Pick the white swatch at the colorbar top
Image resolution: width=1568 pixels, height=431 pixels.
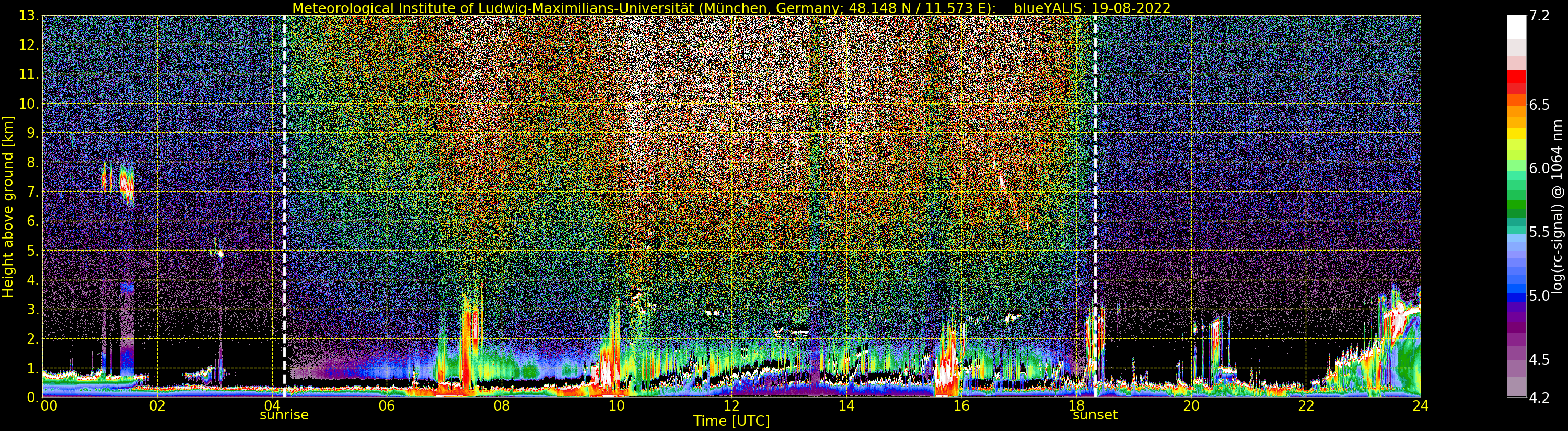click(1516, 27)
